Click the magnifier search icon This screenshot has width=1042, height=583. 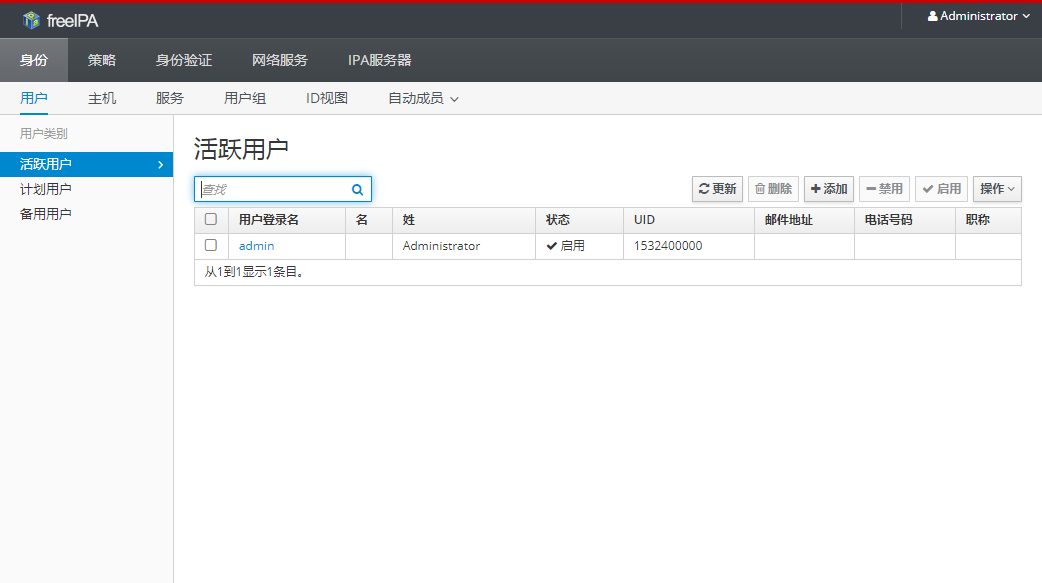[x=358, y=189]
